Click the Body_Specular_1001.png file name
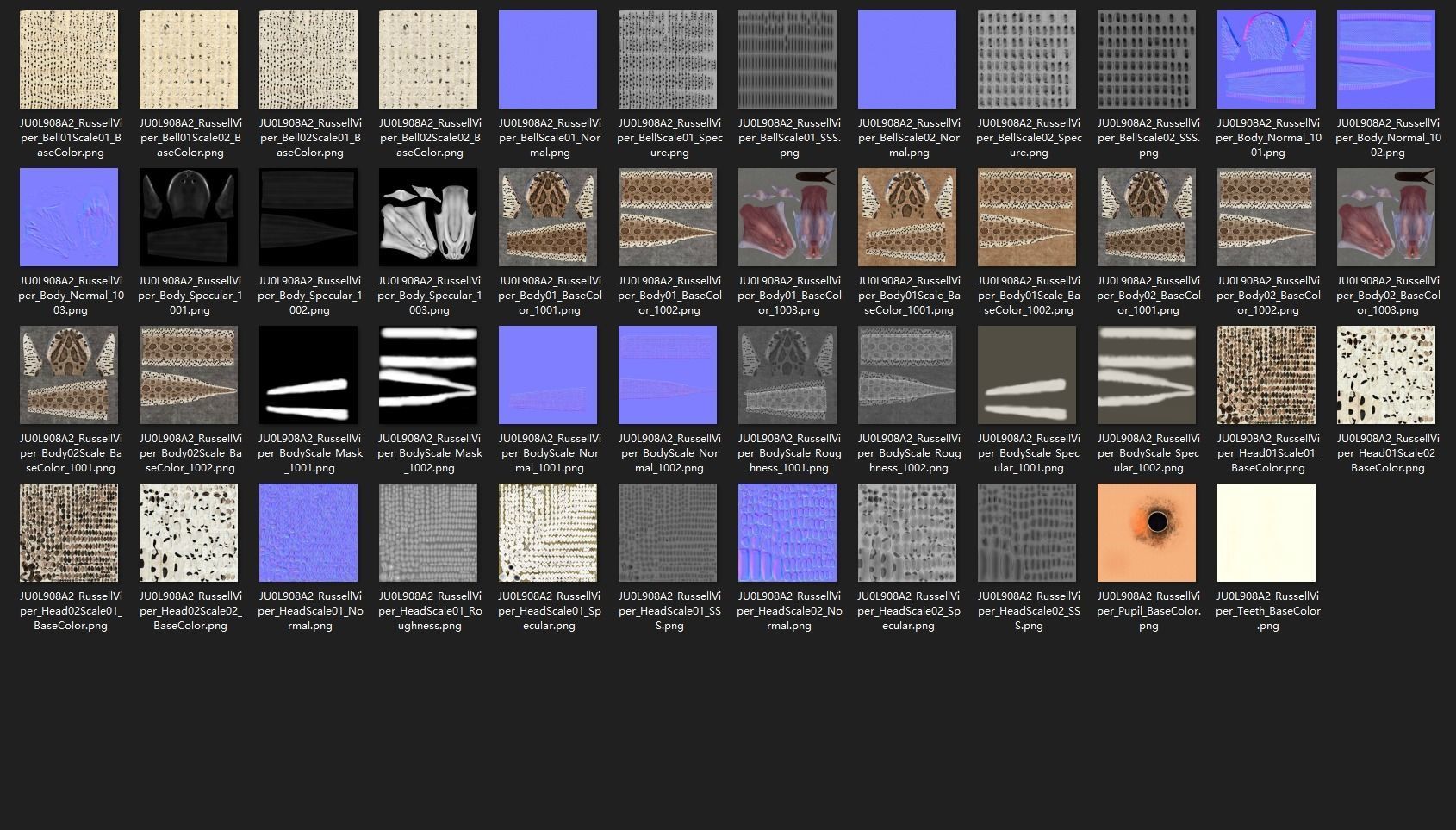The width and height of the screenshot is (1456, 830). tap(189, 296)
